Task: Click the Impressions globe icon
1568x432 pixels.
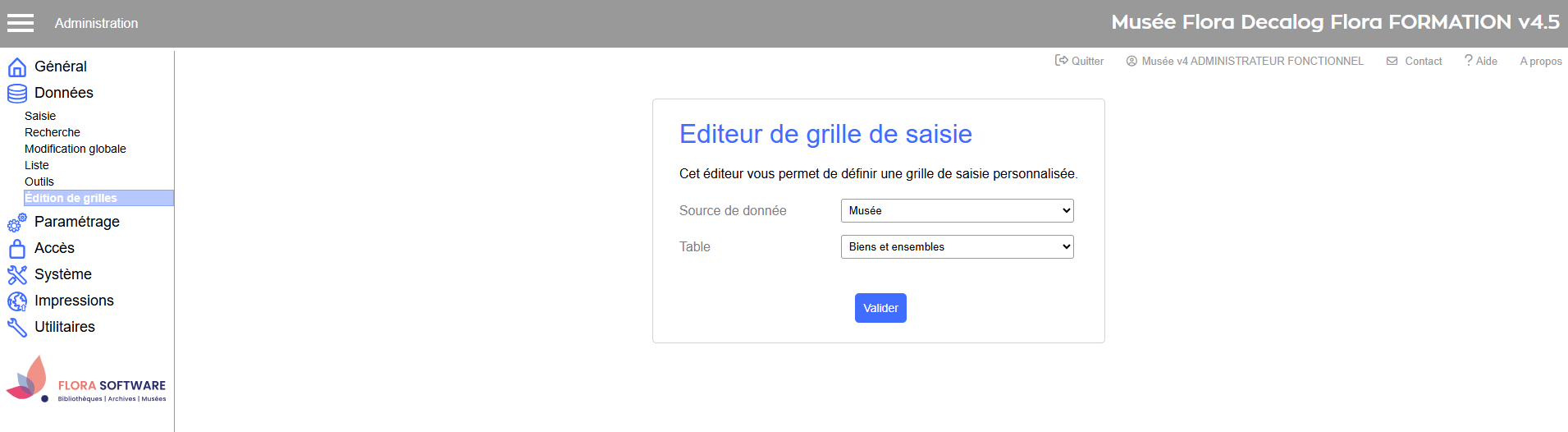Action: tap(17, 301)
